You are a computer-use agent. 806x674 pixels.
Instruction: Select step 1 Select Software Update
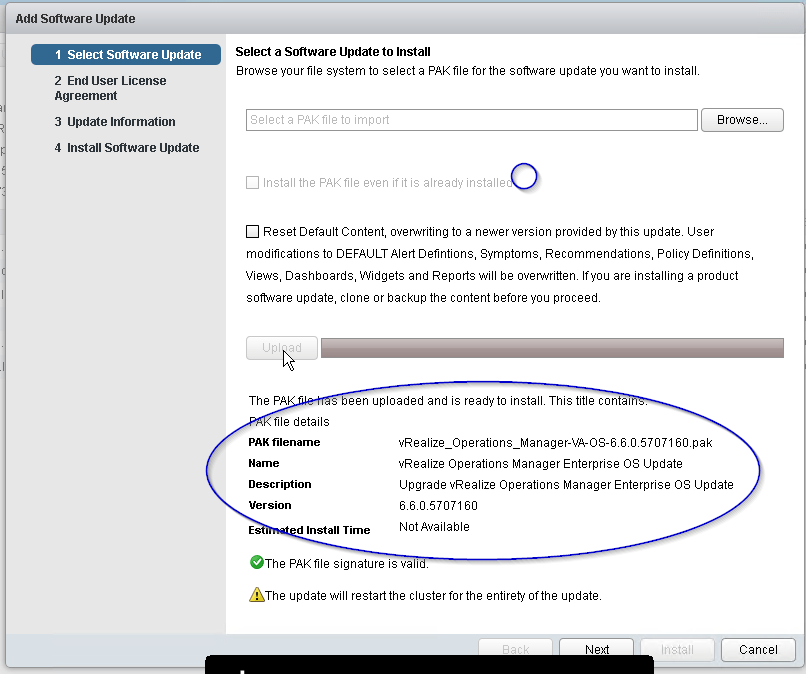[x=126, y=55]
